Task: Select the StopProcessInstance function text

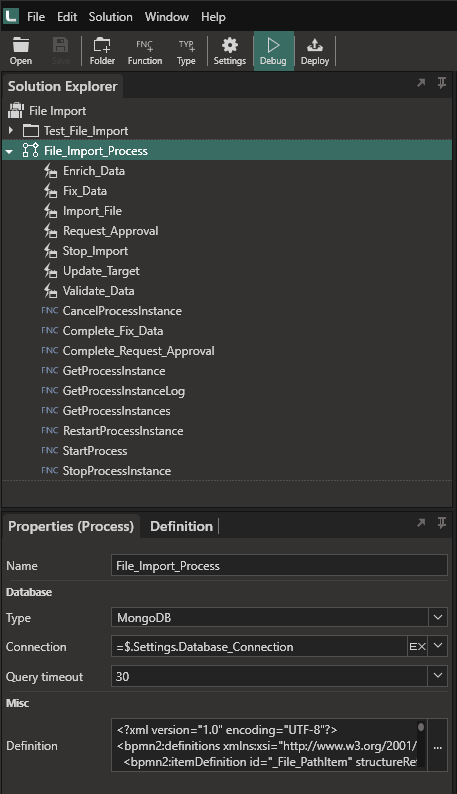Action: point(117,471)
